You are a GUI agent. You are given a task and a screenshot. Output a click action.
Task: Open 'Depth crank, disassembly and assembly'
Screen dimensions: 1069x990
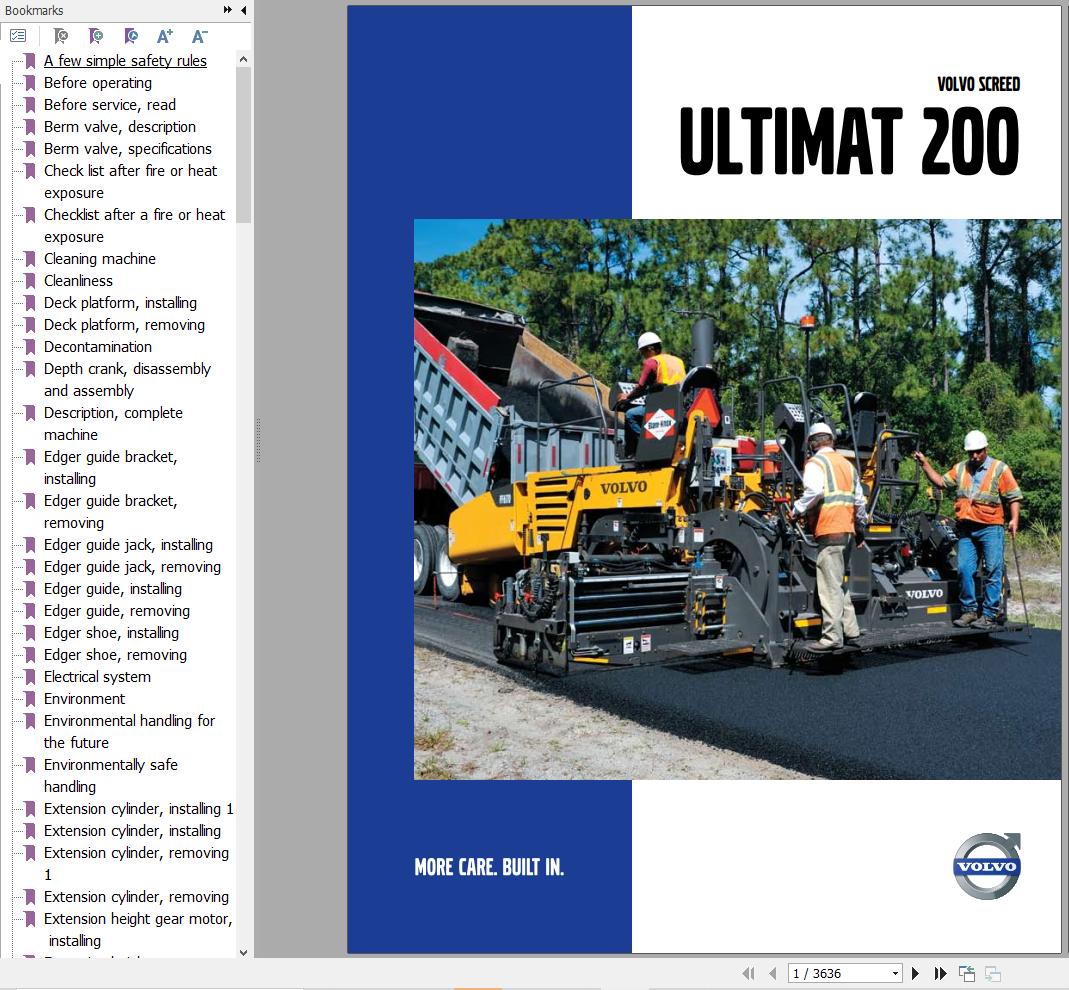[127, 380]
